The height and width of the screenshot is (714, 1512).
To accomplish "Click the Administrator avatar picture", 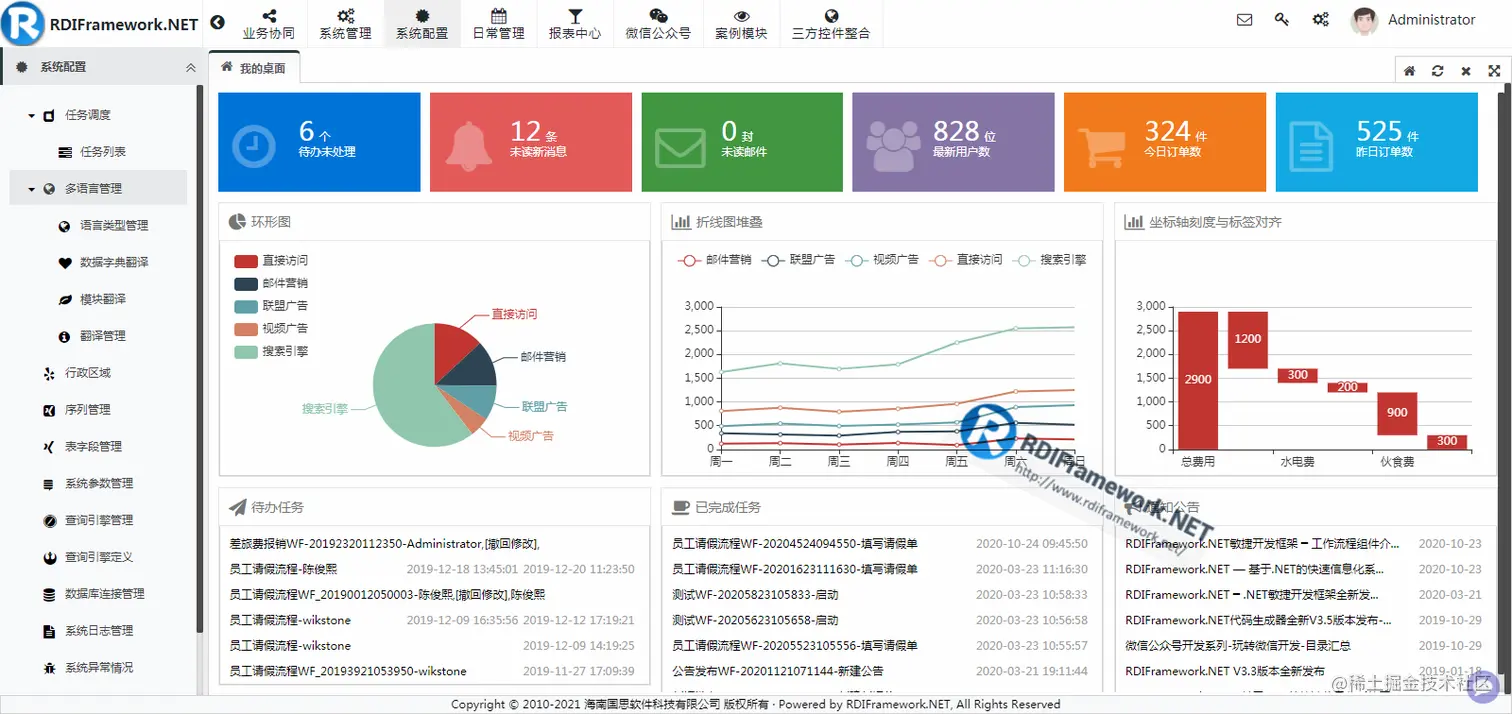I will pos(1364,21).
